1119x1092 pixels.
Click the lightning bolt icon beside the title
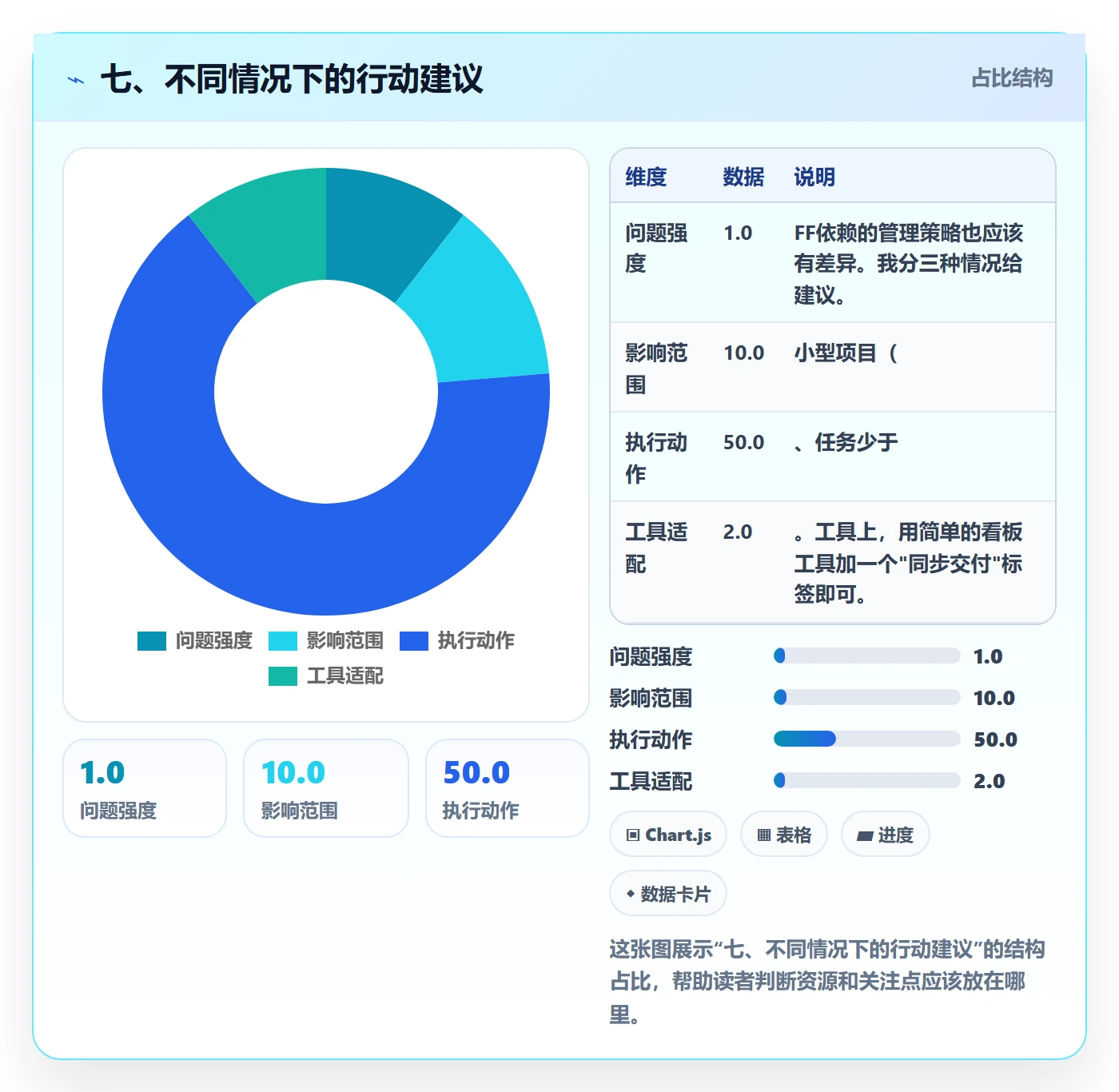[x=76, y=80]
